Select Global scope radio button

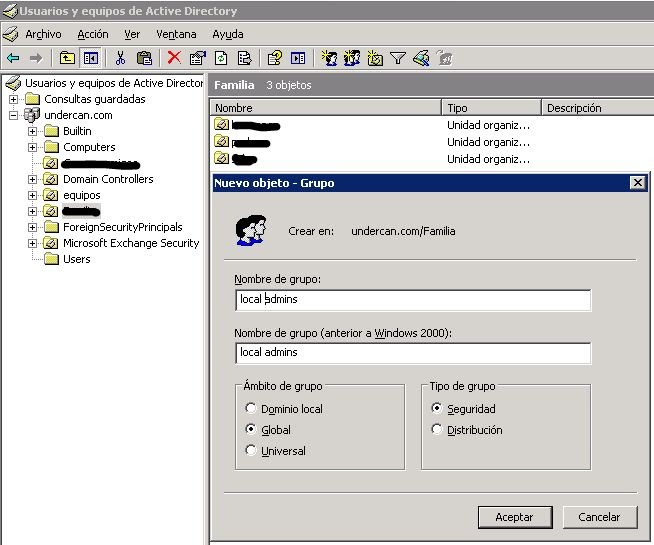[x=251, y=429]
